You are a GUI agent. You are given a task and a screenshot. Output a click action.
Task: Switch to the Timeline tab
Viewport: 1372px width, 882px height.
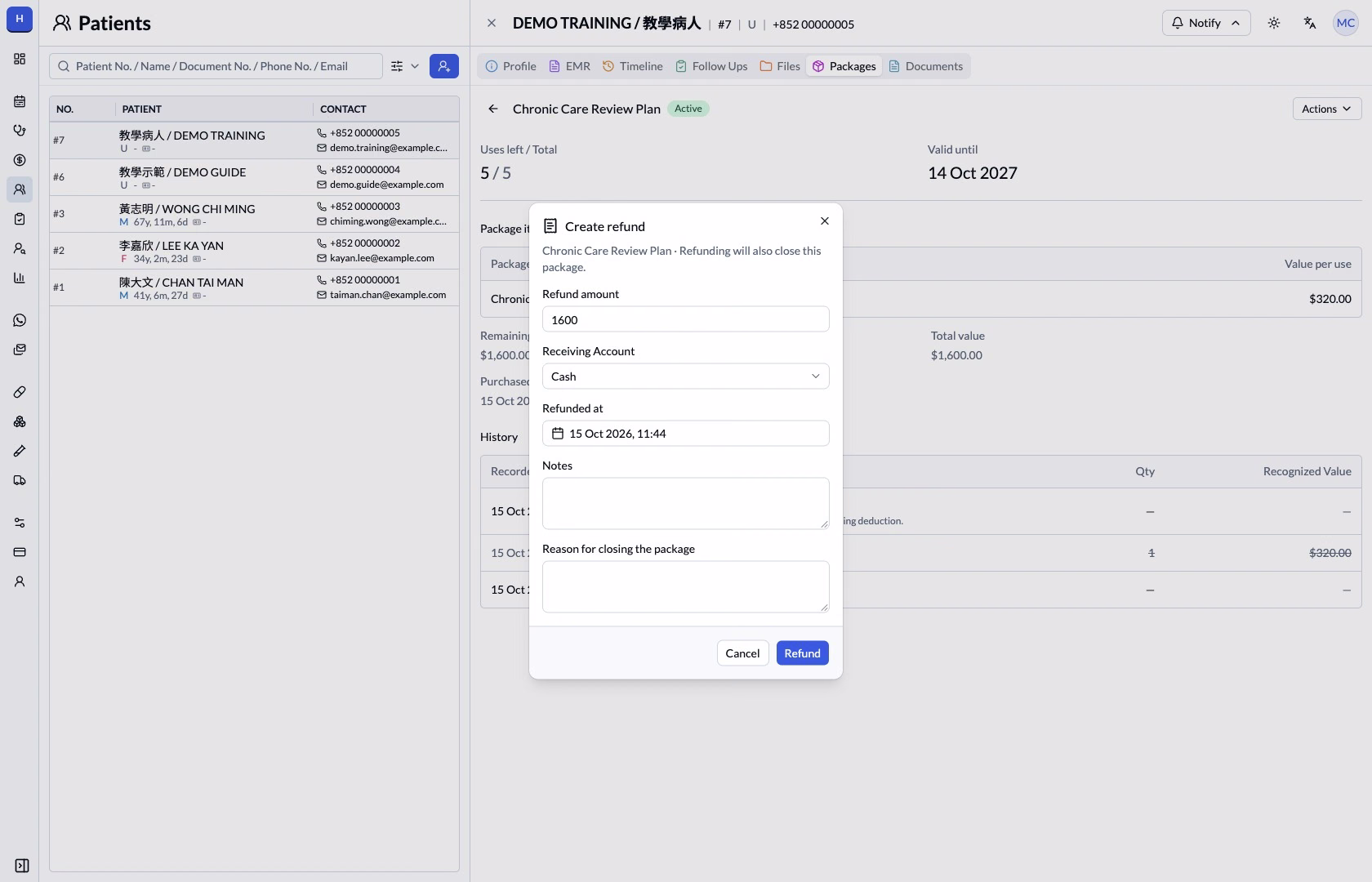pos(633,66)
